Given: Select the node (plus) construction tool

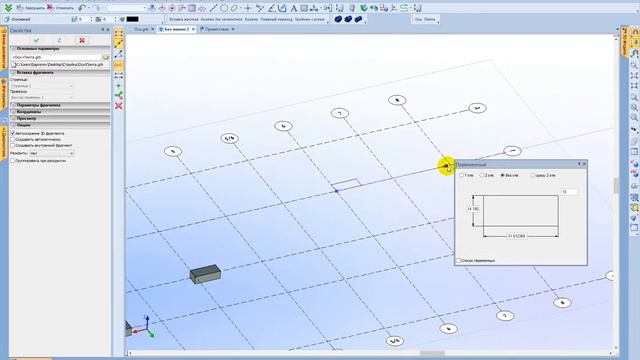Looking at the screenshot, I should coord(247,8).
